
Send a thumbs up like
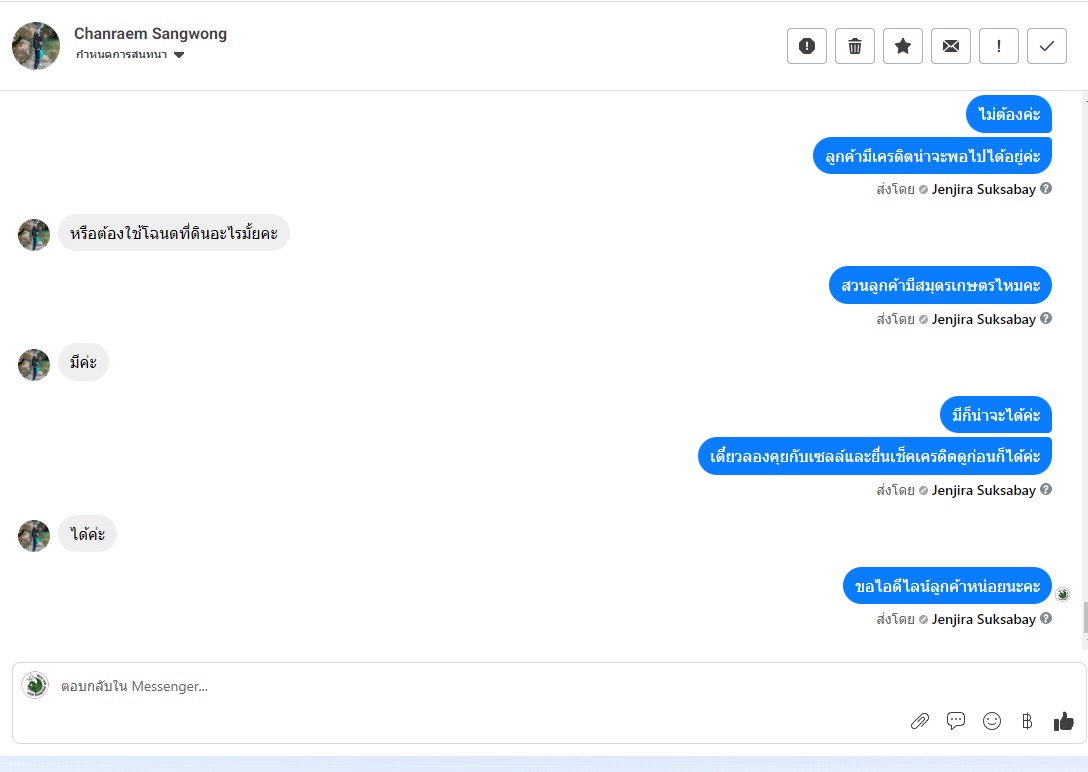1064,721
